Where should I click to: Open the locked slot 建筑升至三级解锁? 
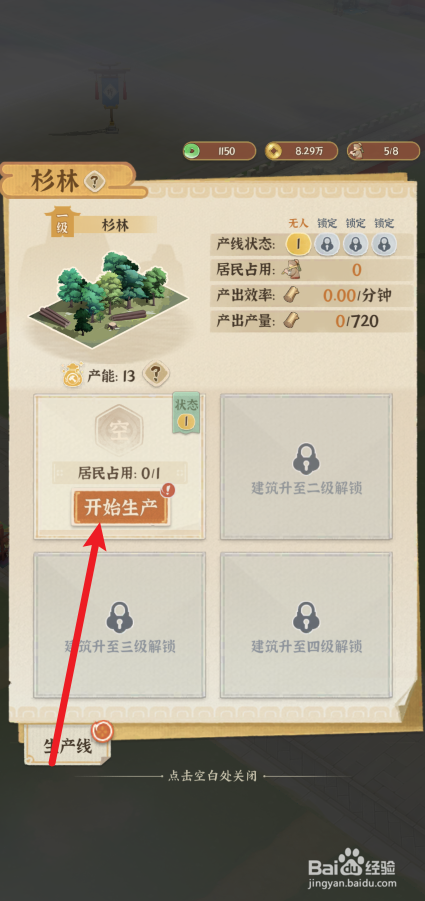tap(119, 625)
